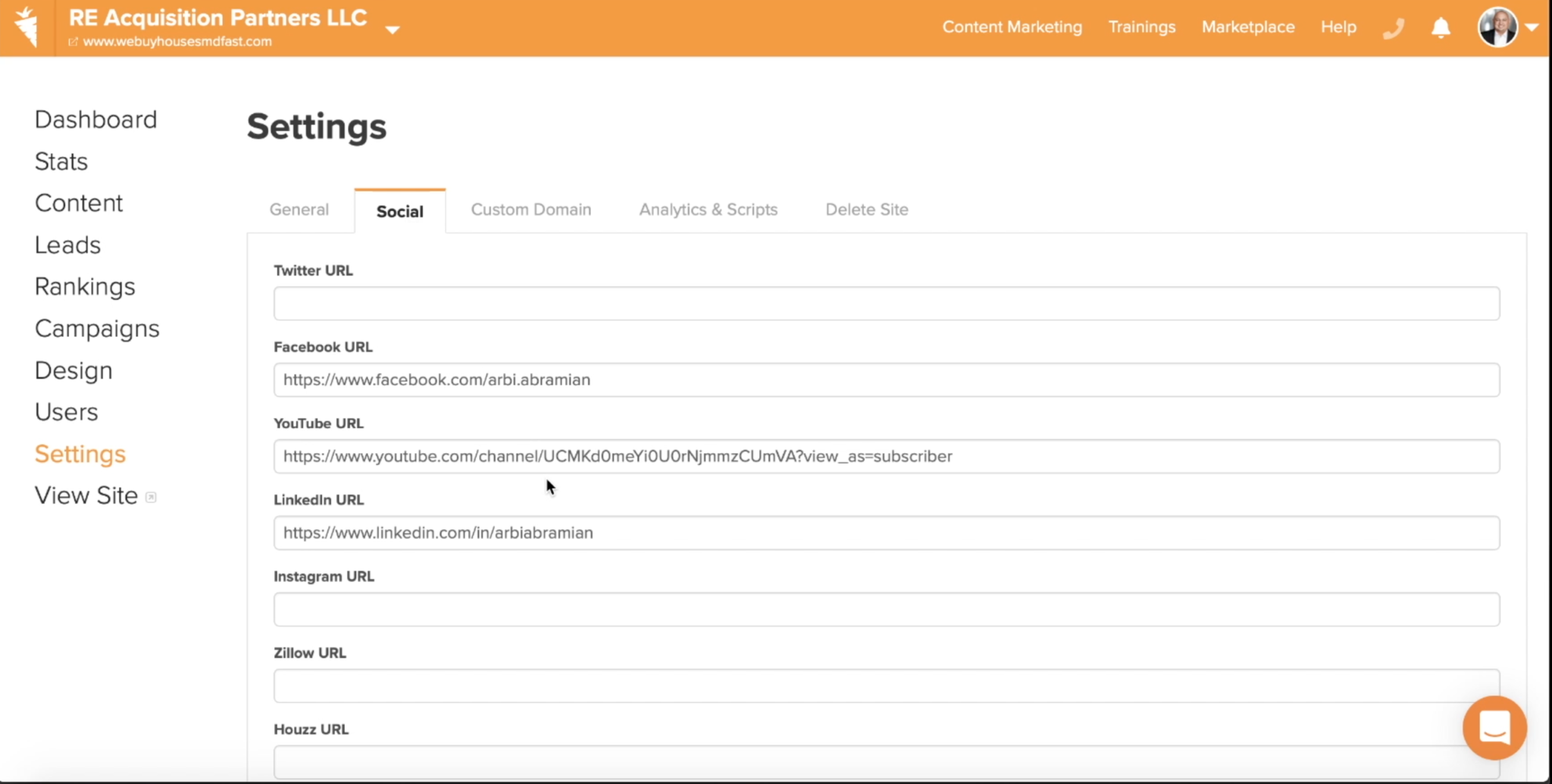
Task: Click the Zillow URL label
Action: pos(309,653)
